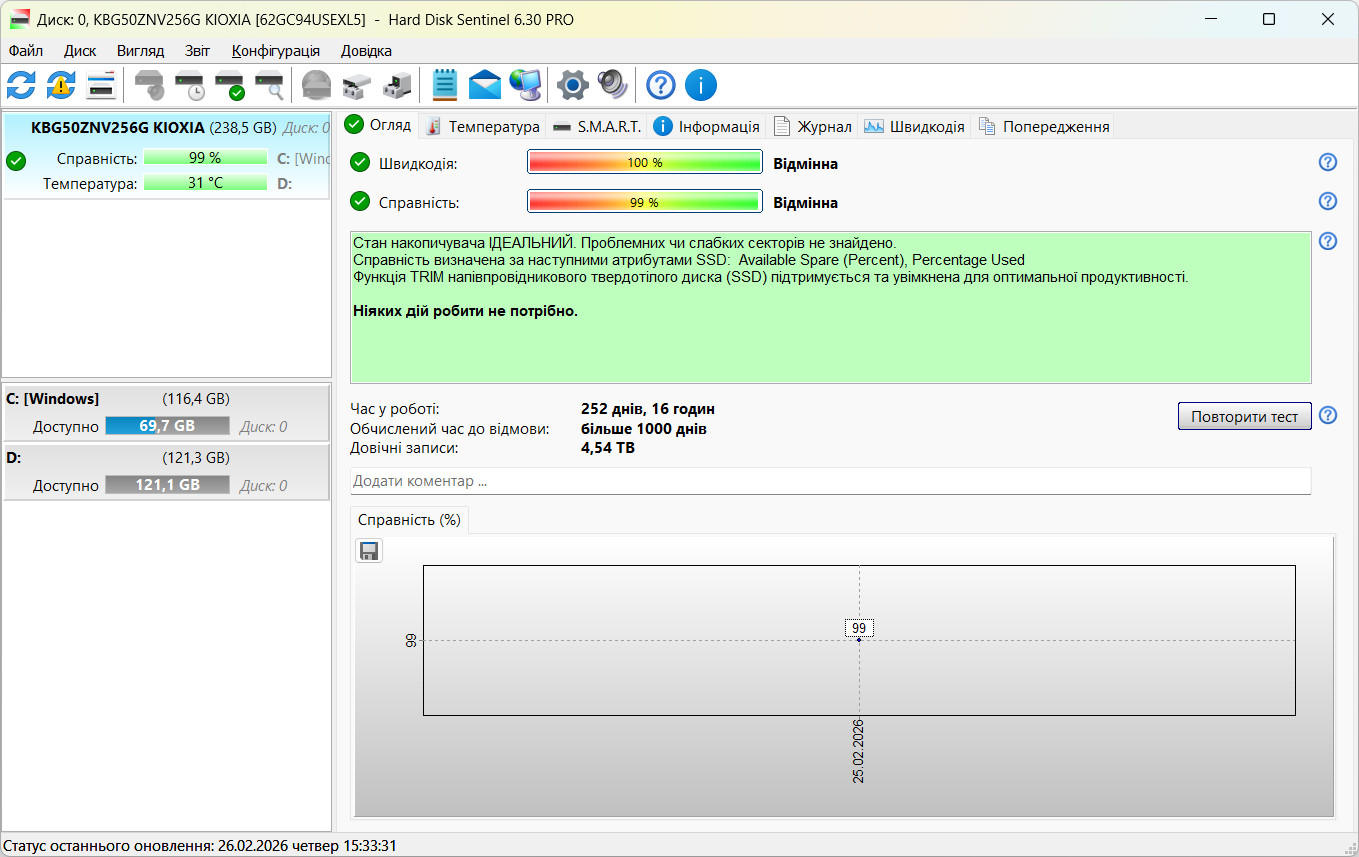The image size is (1359, 857).
Task: Select the C: [Windows] partition entry
Action: tap(166, 412)
